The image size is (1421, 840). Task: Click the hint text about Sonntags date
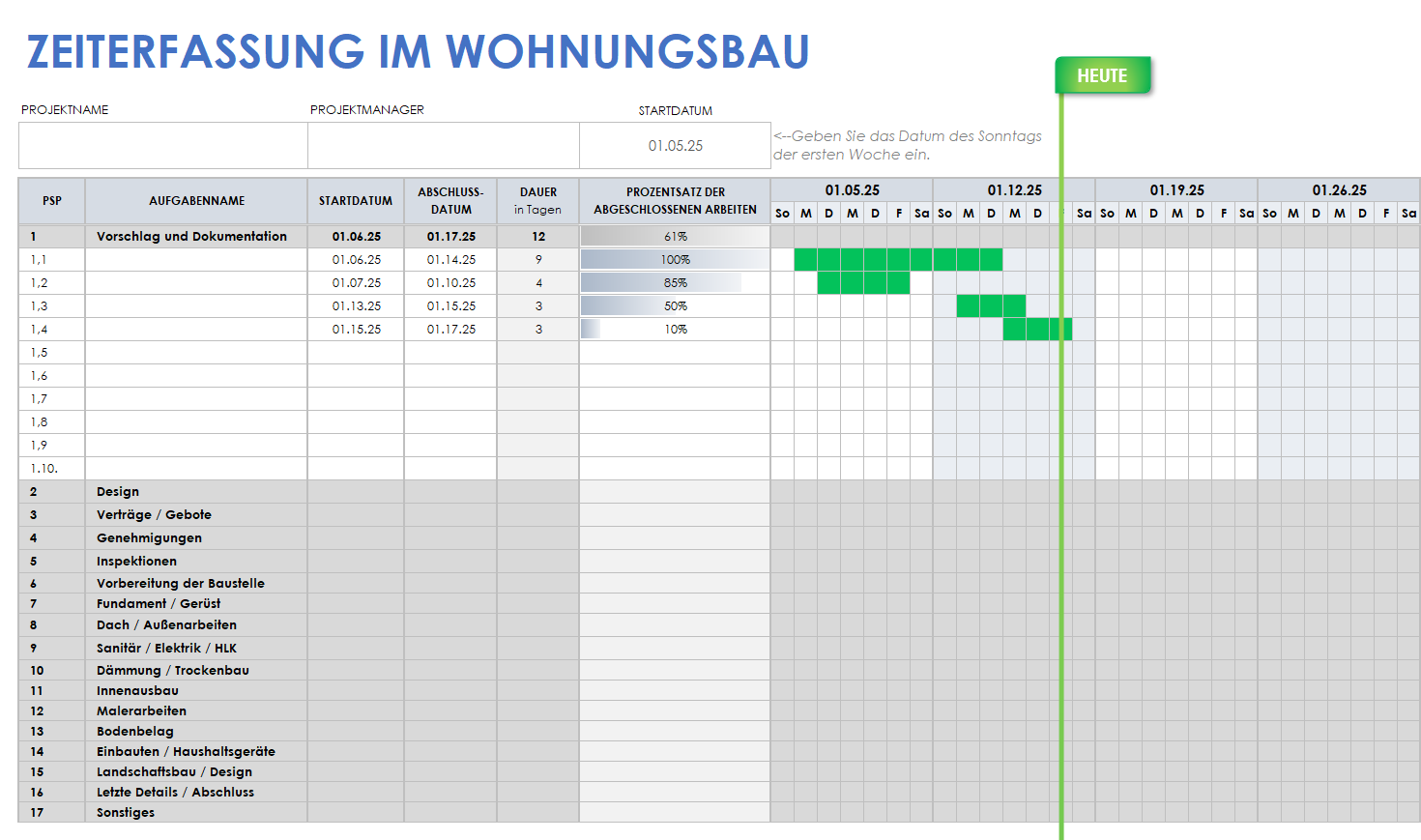coord(908,145)
